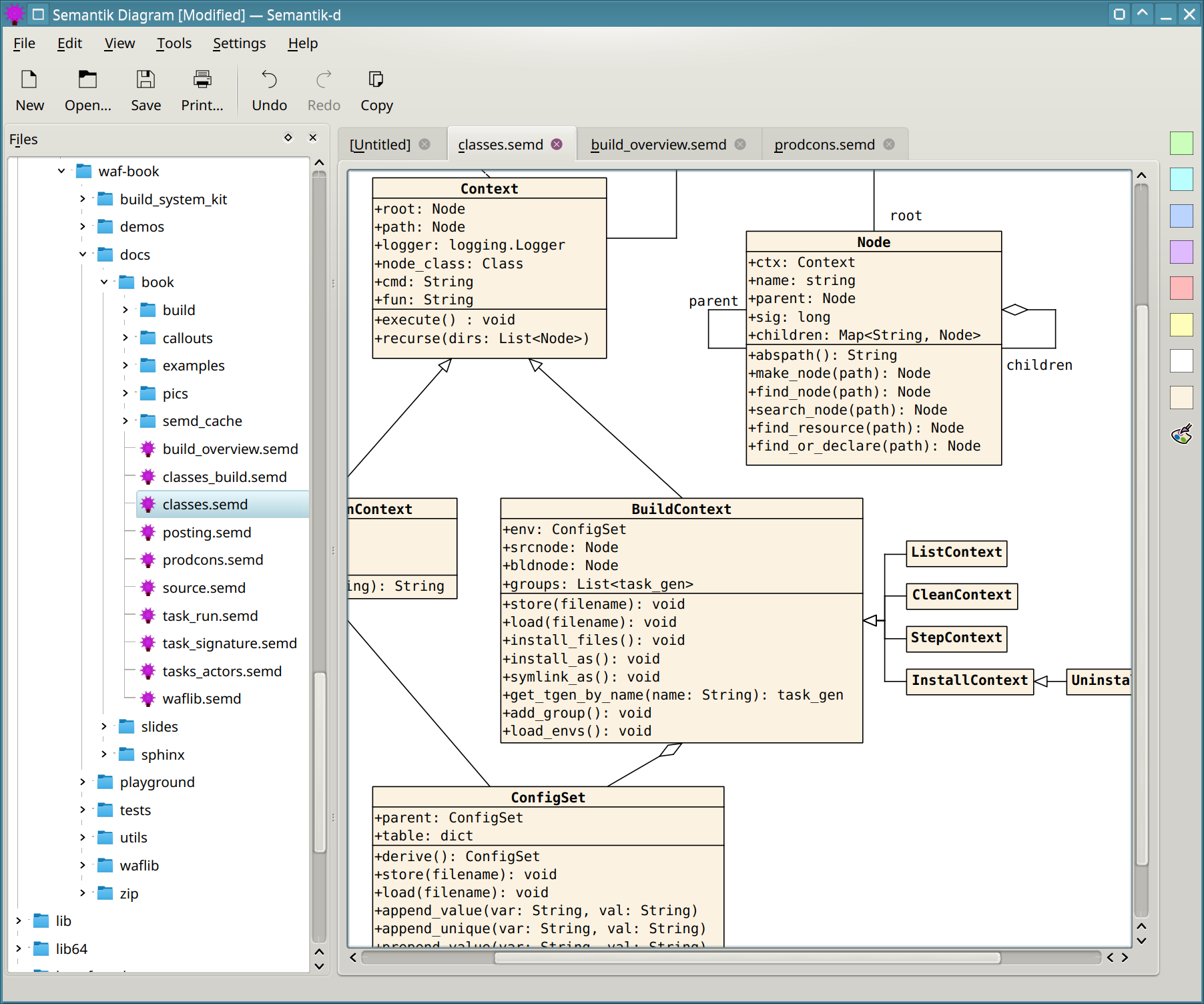This screenshot has width=1204, height=1004.
Task: Pick the beige color swatch
Action: click(x=1181, y=397)
